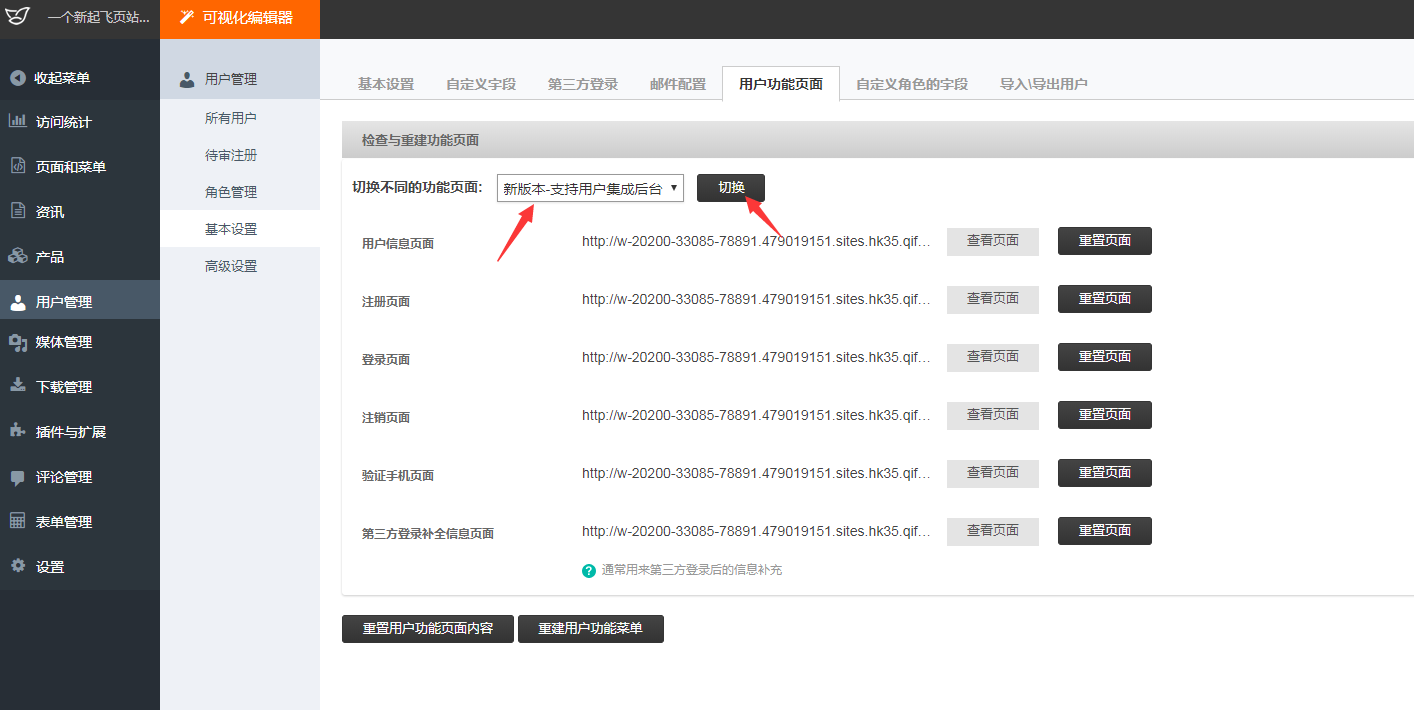Screen dimensions: 1414x710
Task: Reset page for 注册页面
Action: [x=1105, y=299]
